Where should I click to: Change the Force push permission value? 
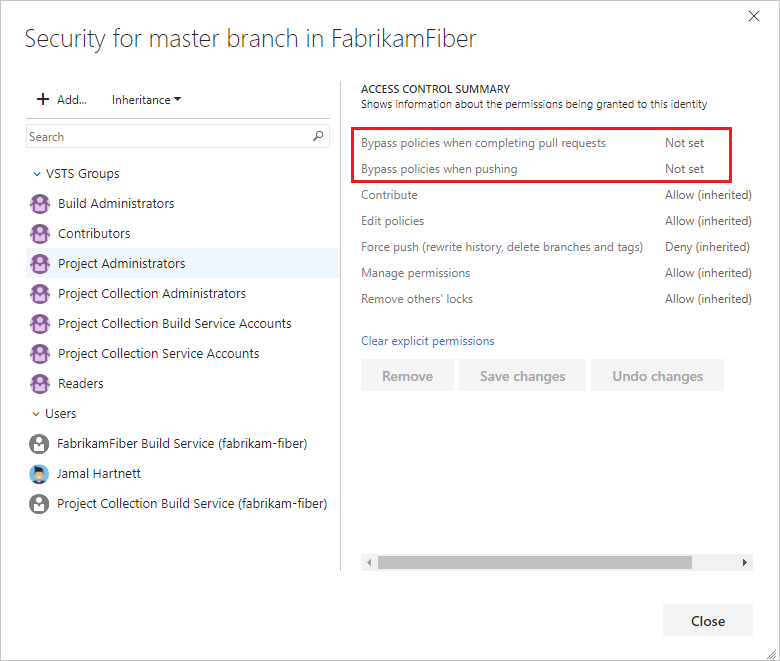coord(707,247)
